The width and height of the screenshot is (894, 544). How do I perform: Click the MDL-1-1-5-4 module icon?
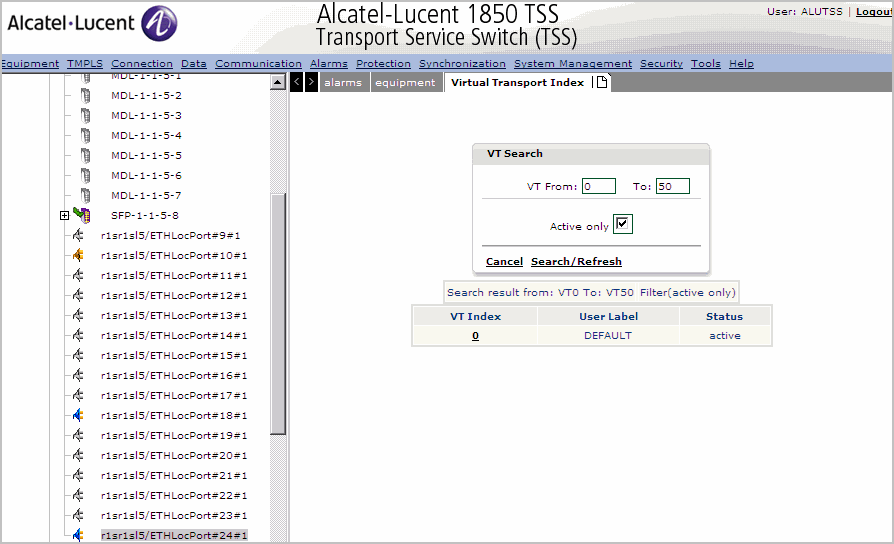[x=86, y=135]
